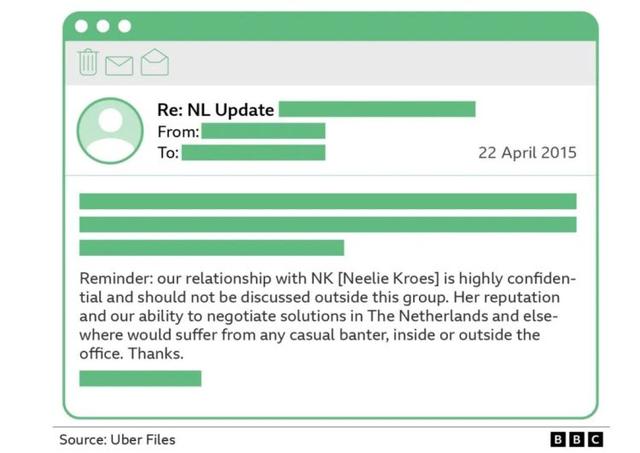Click the sender avatar profile picture

tap(110, 131)
